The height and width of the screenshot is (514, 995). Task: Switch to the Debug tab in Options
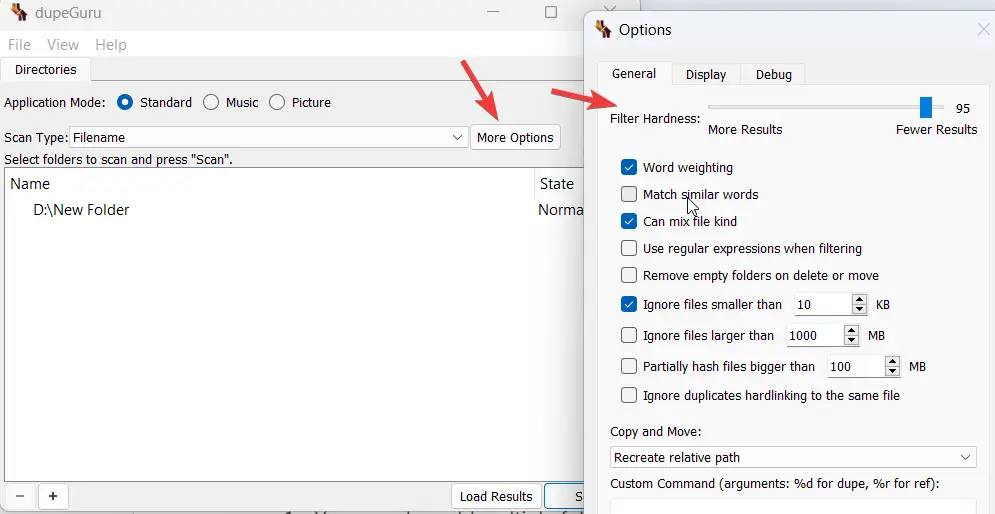pyautogui.click(x=774, y=75)
